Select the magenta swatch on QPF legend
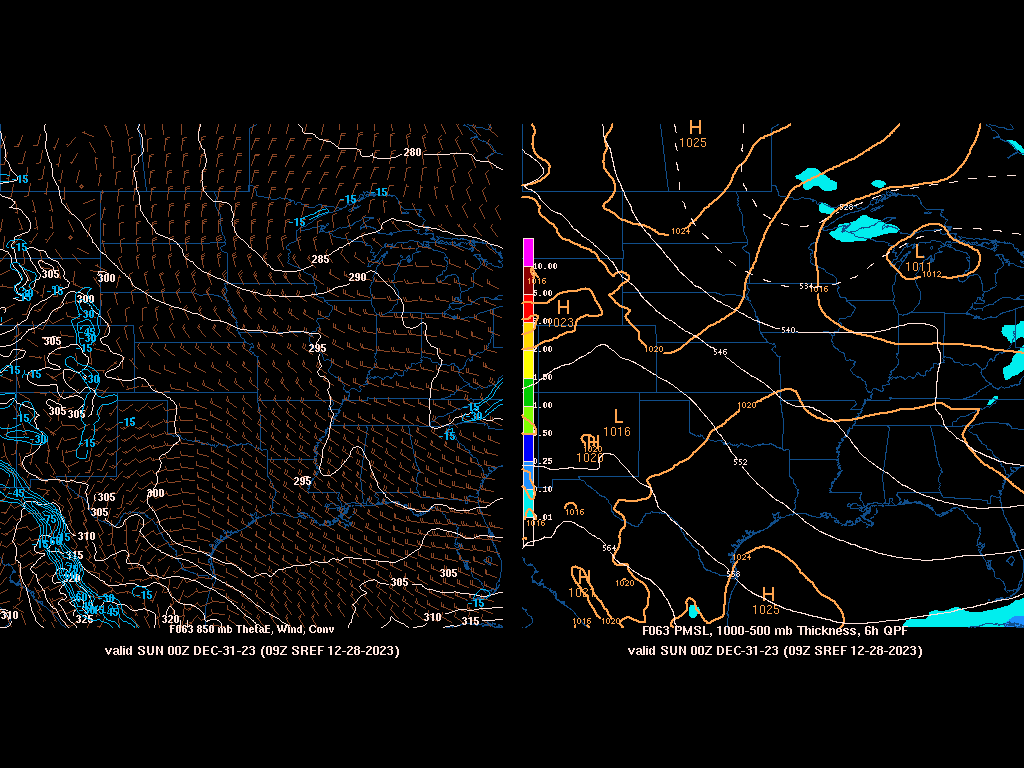 528,252
